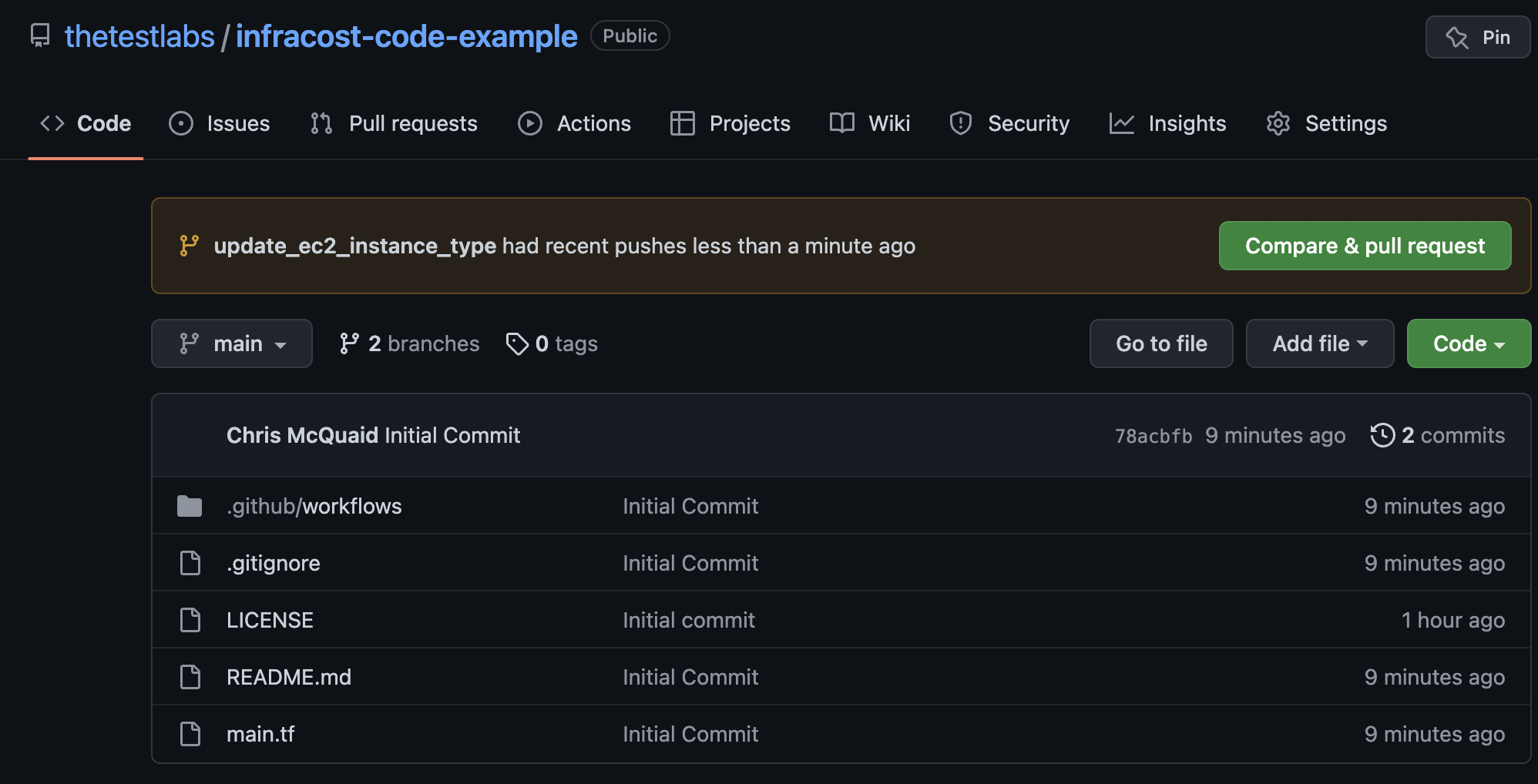This screenshot has height=784, width=1538.
Task: Open the LICENSE file
Action: [x=270, y=620]
